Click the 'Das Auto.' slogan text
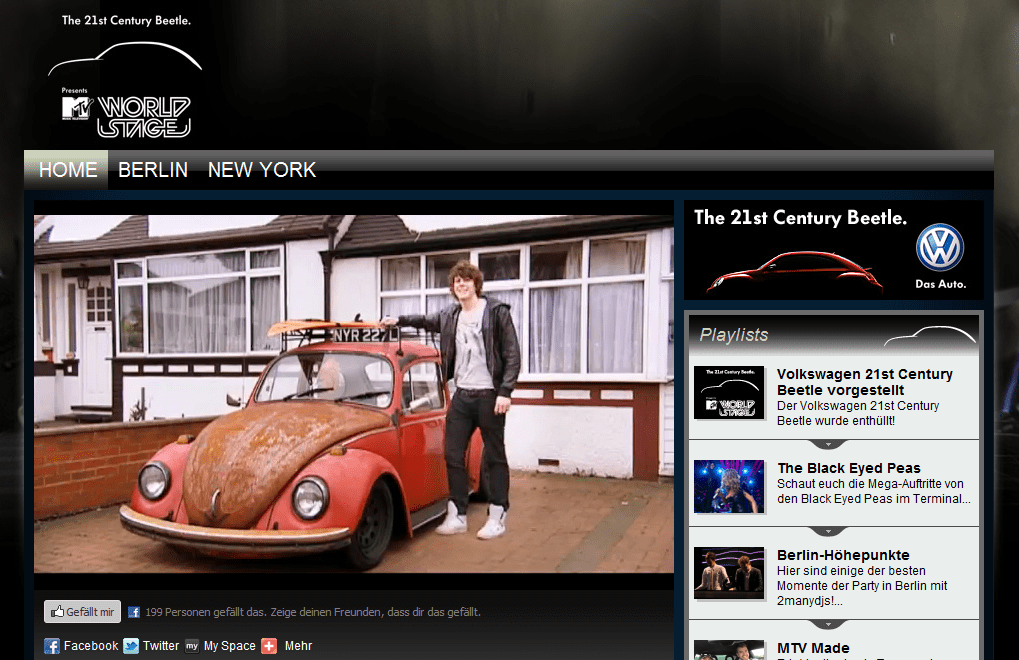1019x660 pixels. pyautogui.click(x=940, y=284)
